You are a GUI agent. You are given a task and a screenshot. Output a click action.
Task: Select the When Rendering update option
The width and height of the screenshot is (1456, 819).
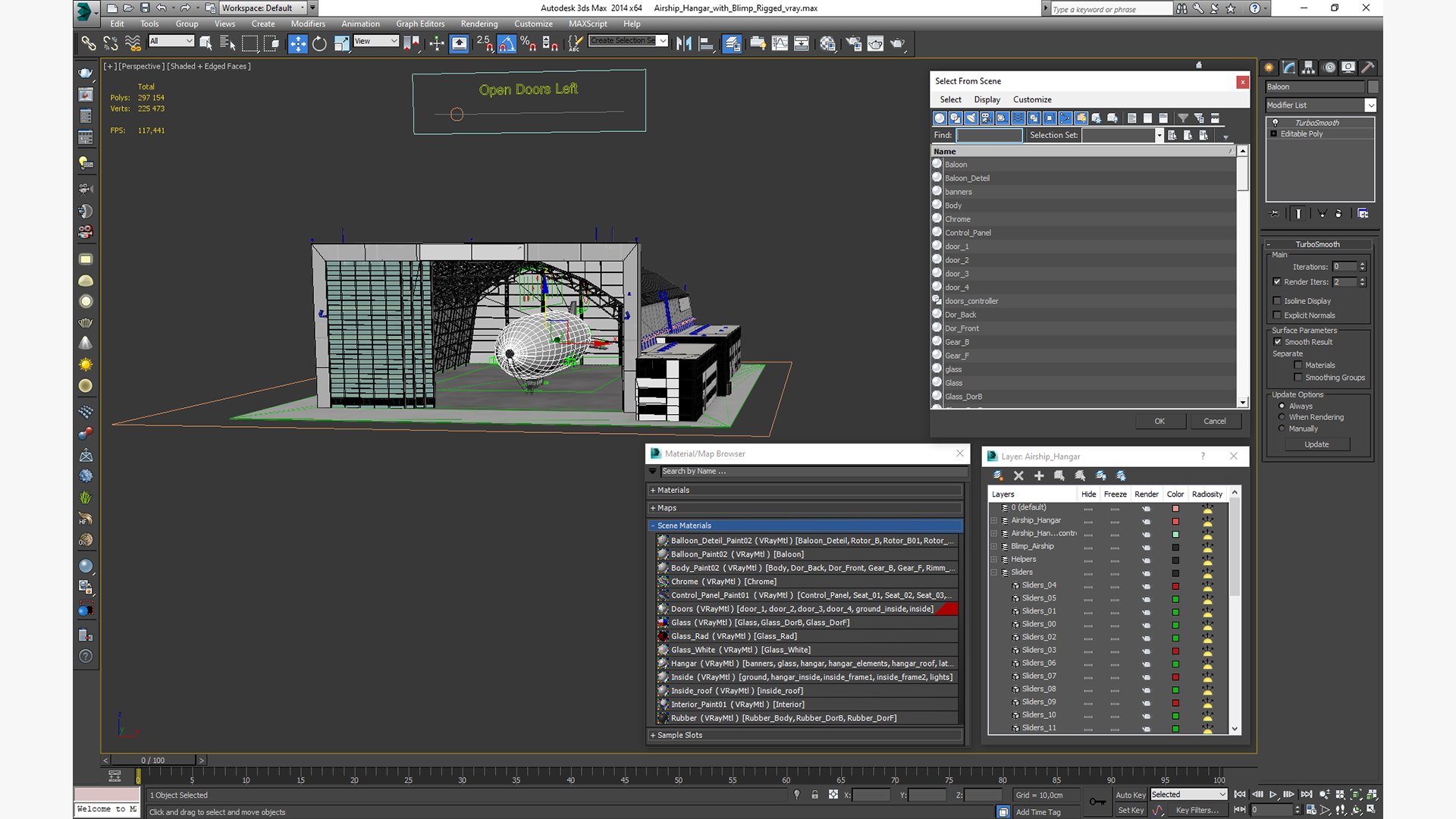coord(1282,417)
